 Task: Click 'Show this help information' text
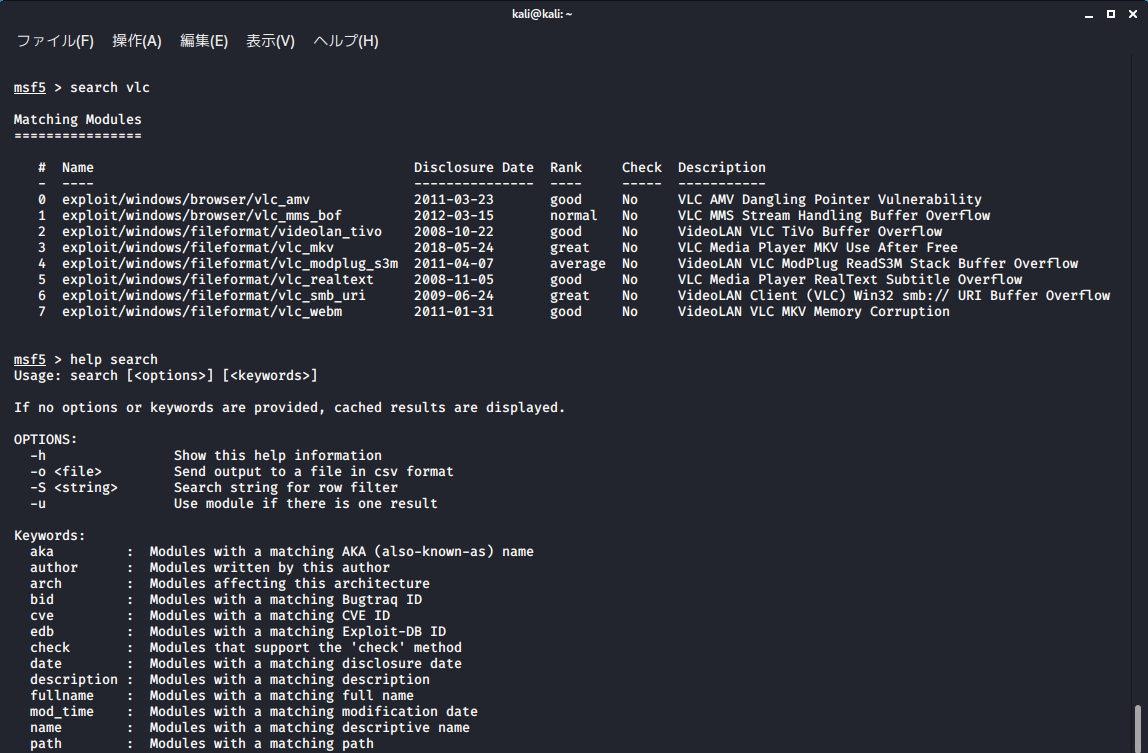click(x=277, y=456)
